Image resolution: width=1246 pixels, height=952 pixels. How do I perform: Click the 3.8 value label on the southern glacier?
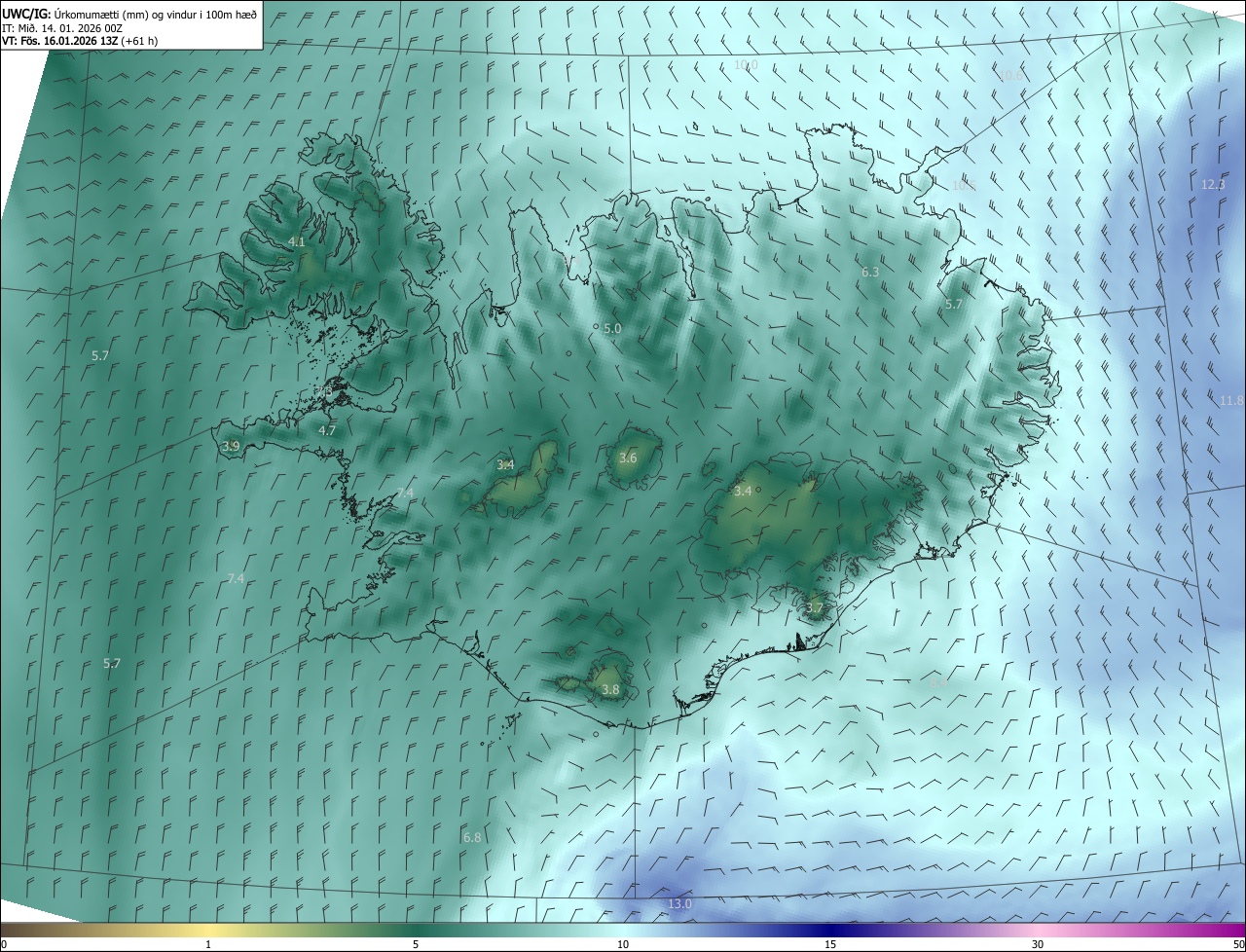pyautogui.click(x=610, y=689)
